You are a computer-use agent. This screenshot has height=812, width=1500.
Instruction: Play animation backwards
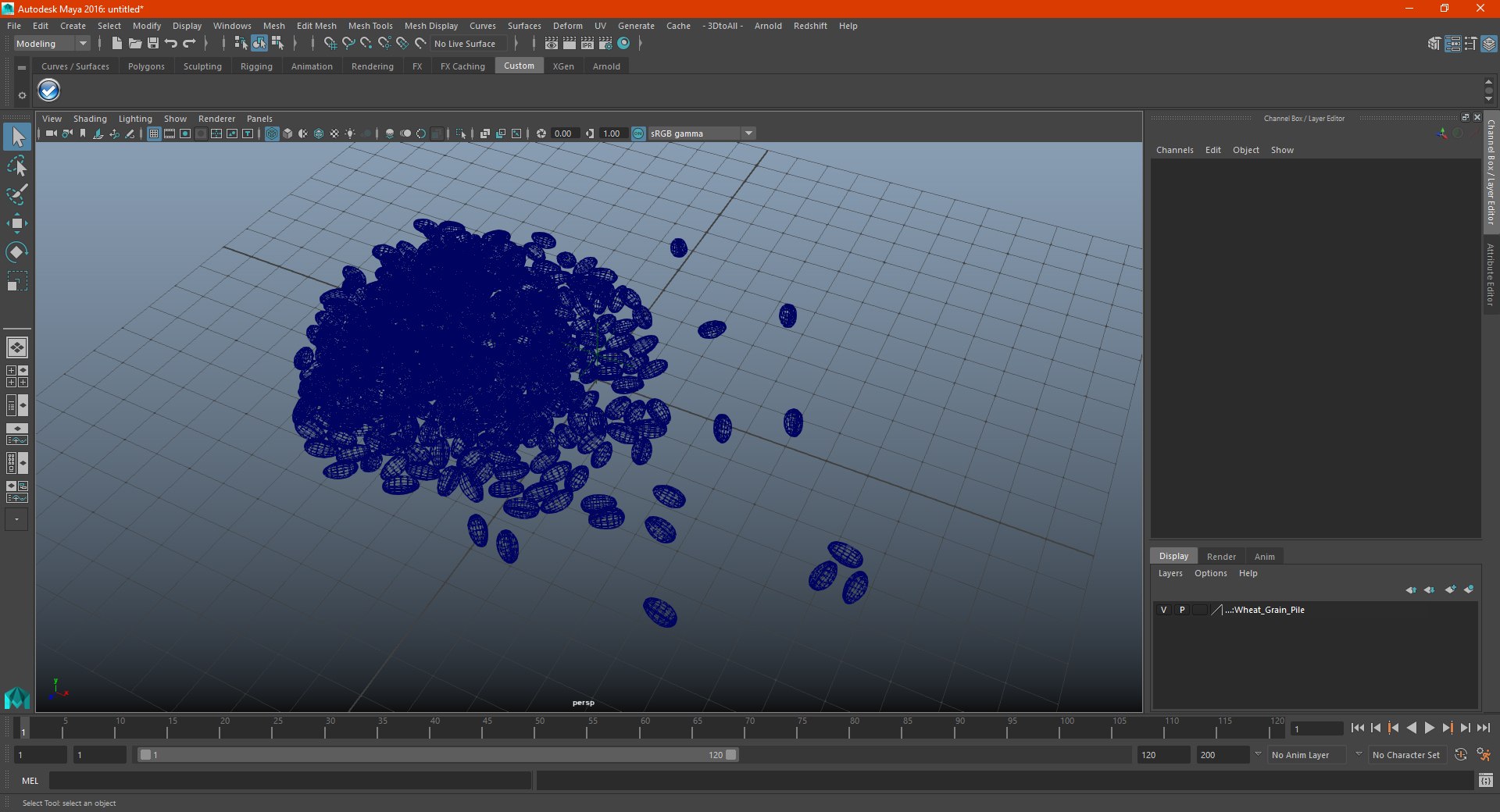(1411, 728)
